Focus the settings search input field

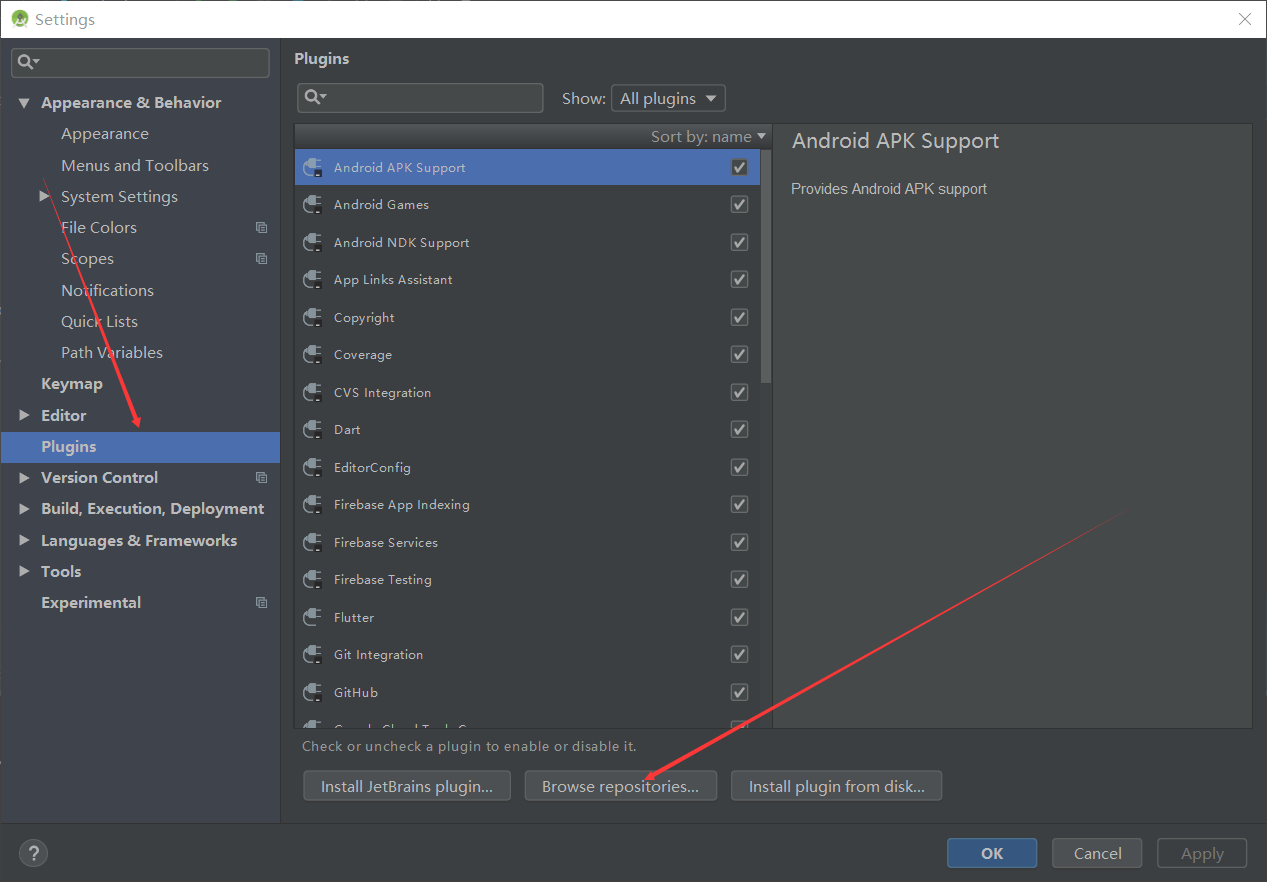[x=140, y=62]
